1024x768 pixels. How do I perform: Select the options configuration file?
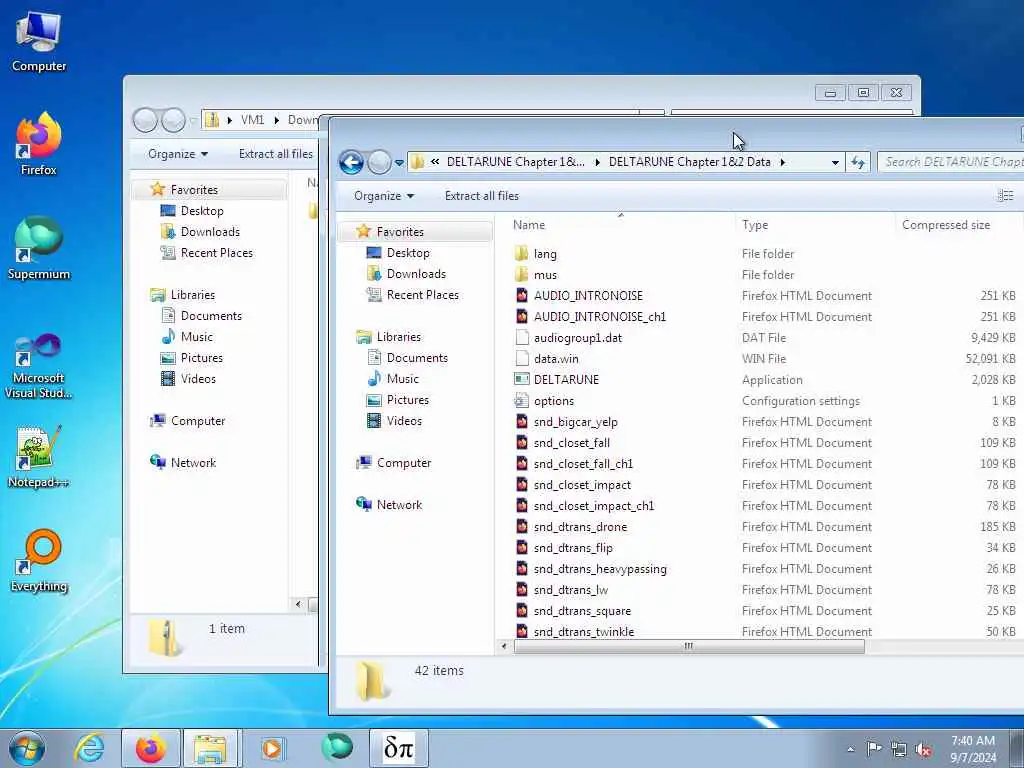[553, 401]
